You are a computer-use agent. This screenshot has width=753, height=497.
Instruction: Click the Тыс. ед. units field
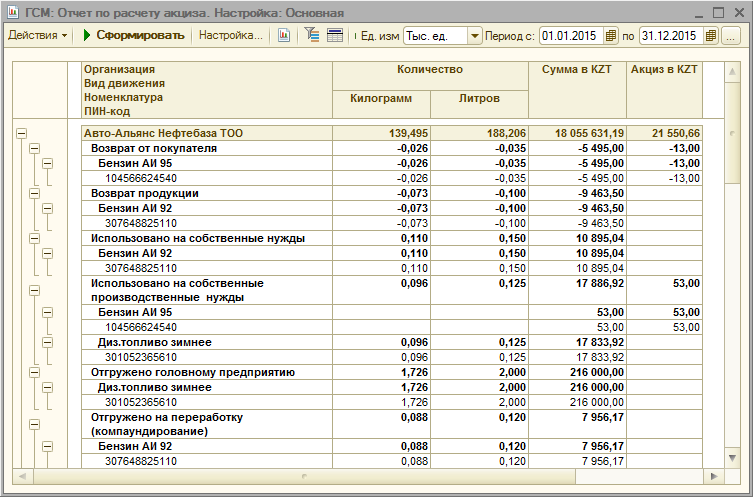(436, 36)
